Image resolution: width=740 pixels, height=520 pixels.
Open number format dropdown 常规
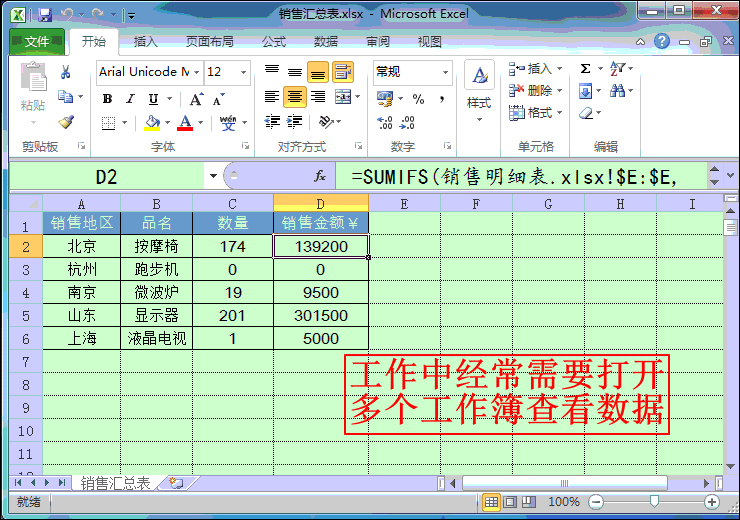[x=445, y=72]
